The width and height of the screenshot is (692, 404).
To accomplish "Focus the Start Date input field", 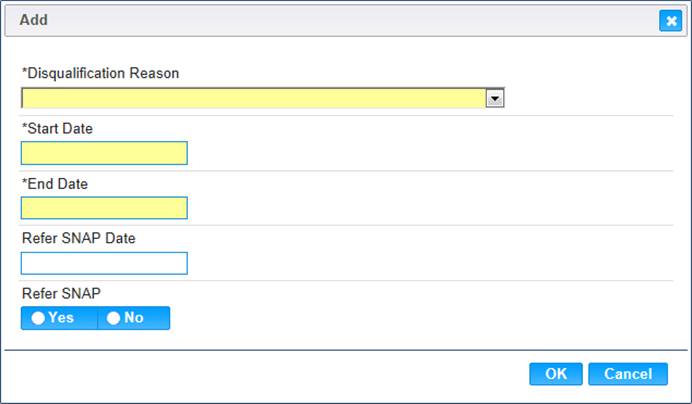I will point(104,153).
